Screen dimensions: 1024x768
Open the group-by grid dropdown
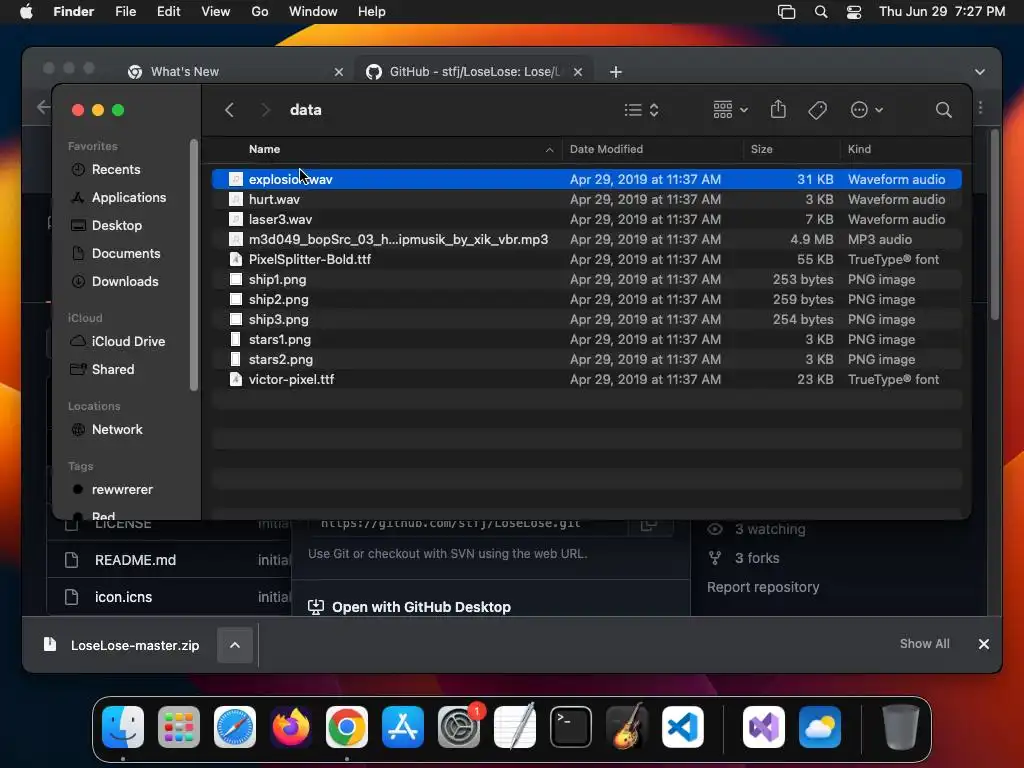click(x=730, y=110)
